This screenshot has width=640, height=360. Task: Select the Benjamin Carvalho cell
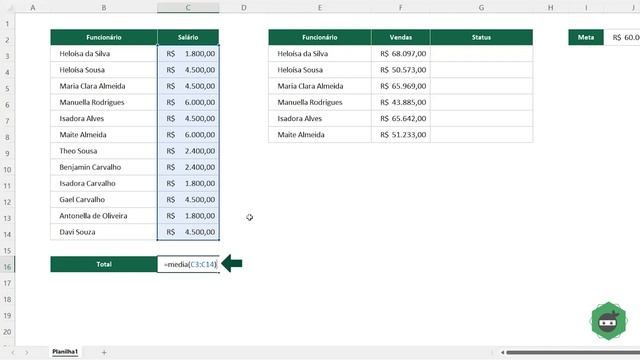click(x=104, y=167)
